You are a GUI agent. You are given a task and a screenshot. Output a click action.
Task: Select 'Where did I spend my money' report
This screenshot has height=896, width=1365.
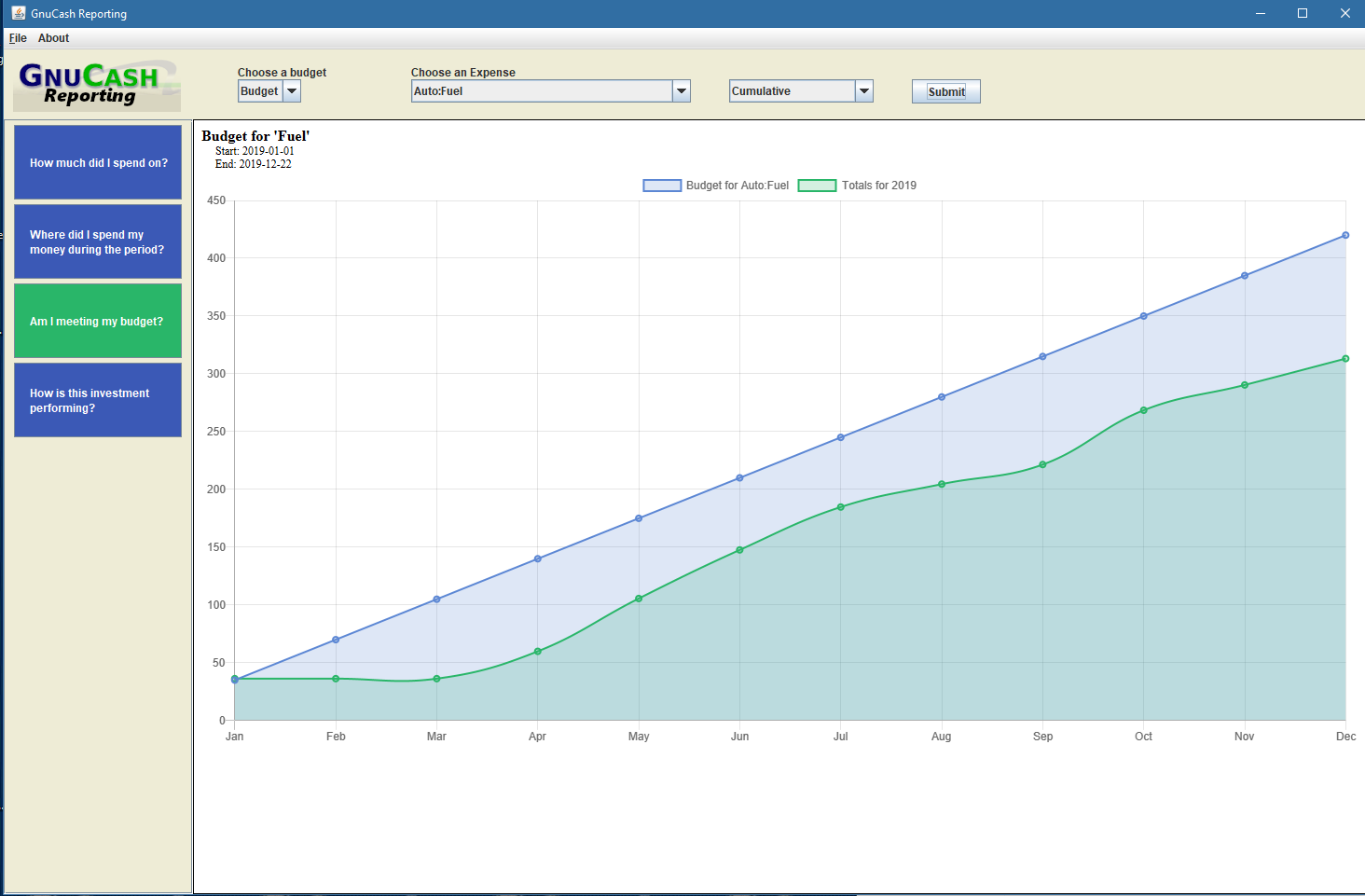click(98, 241)
